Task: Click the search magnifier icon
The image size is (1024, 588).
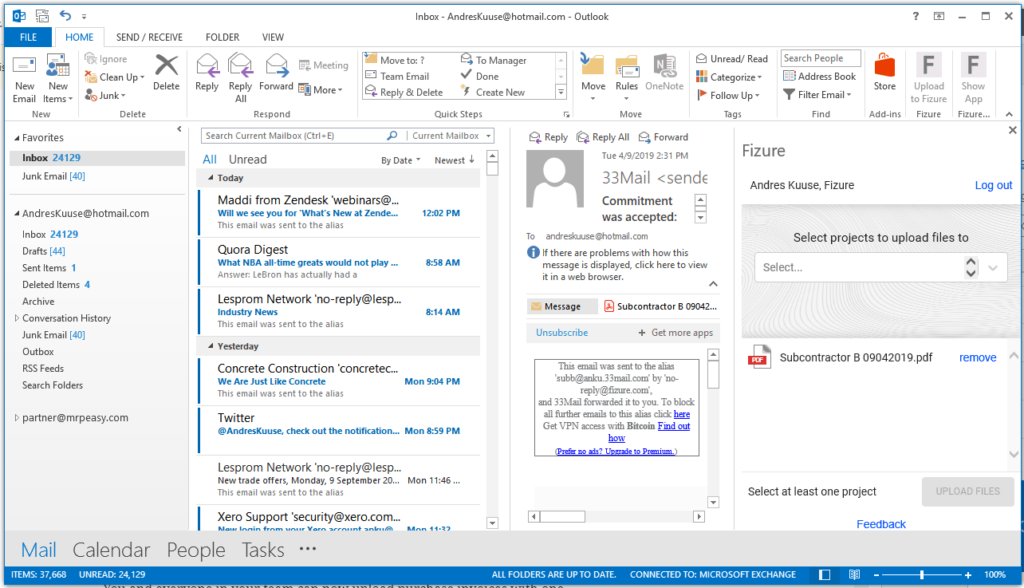Action: tap(392, 136)
